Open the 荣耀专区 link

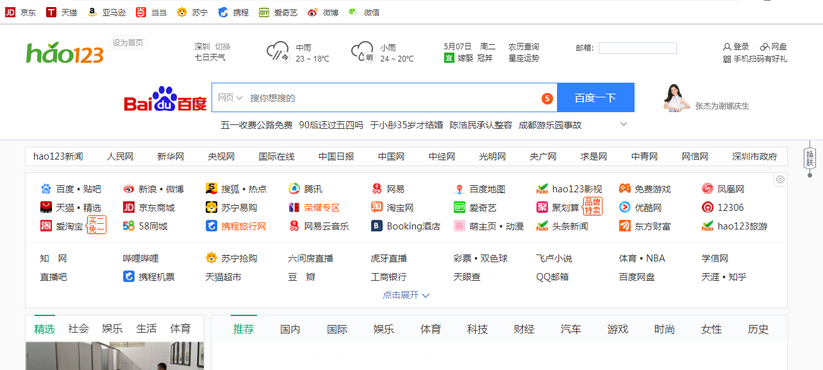tap(322, 207)
